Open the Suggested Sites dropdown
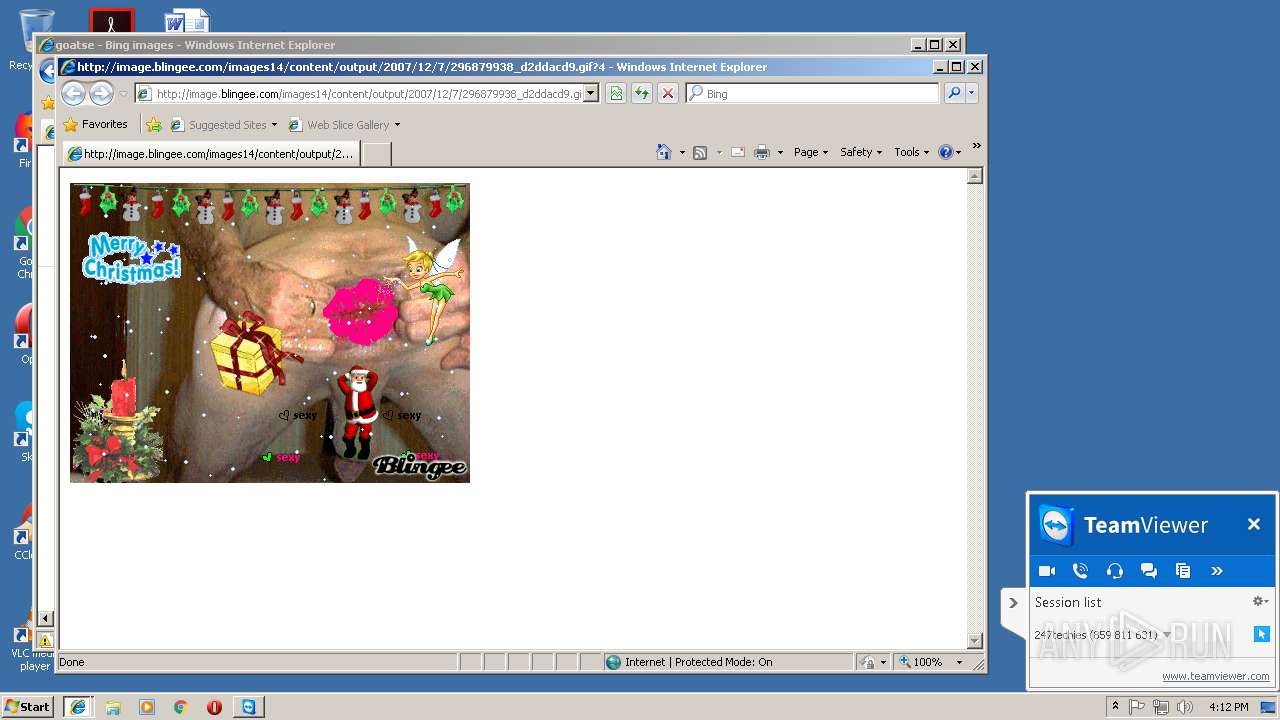 [x=224, y=125]
